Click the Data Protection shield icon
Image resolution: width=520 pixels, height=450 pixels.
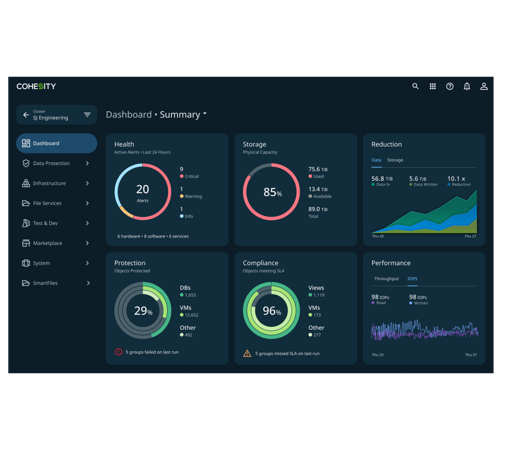pos(26,163)
